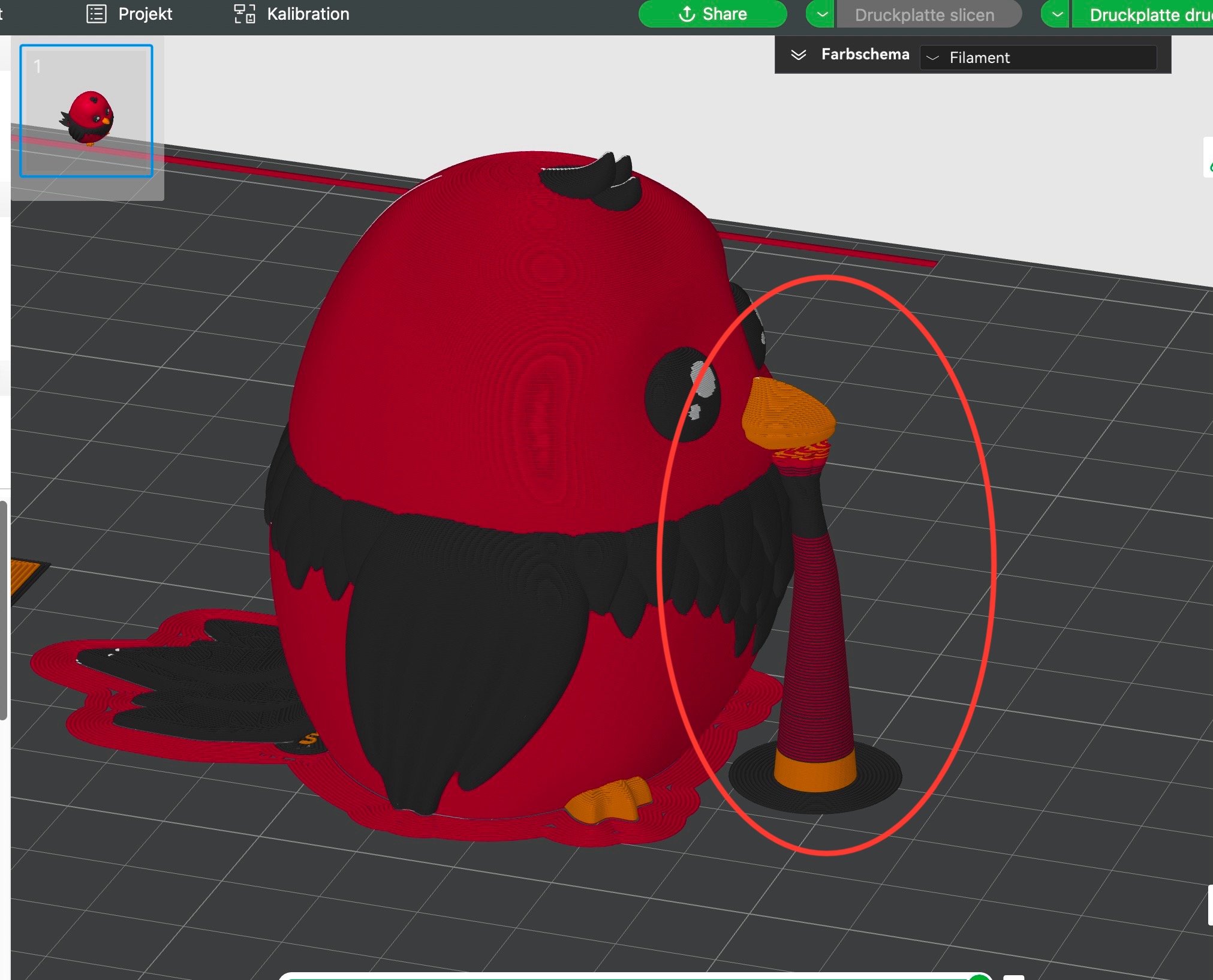Screen dimensions: 1213x980
Task: Click the Kalibration icon in top bar
Action: click(244, 14)
